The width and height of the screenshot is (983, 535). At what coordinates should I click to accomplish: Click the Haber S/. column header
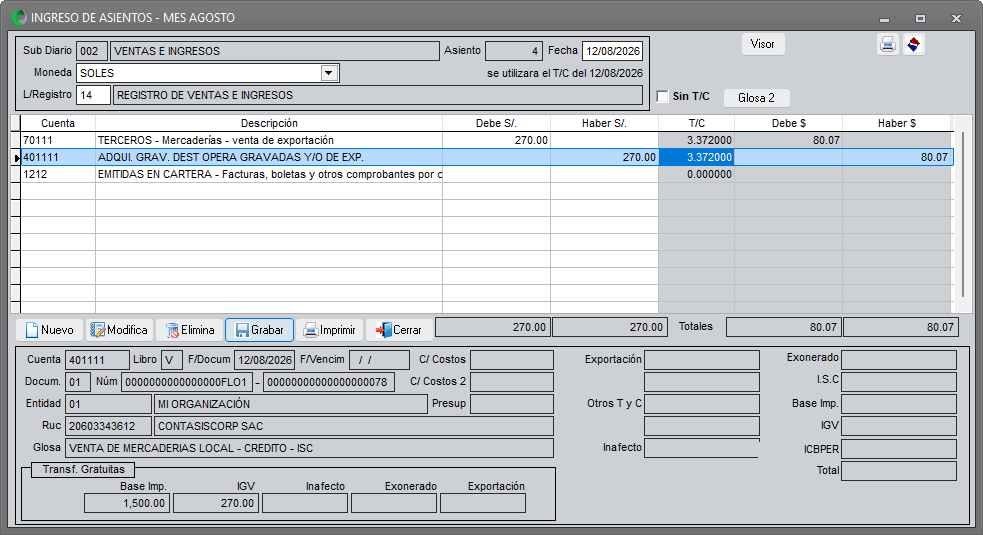point(604,123)
